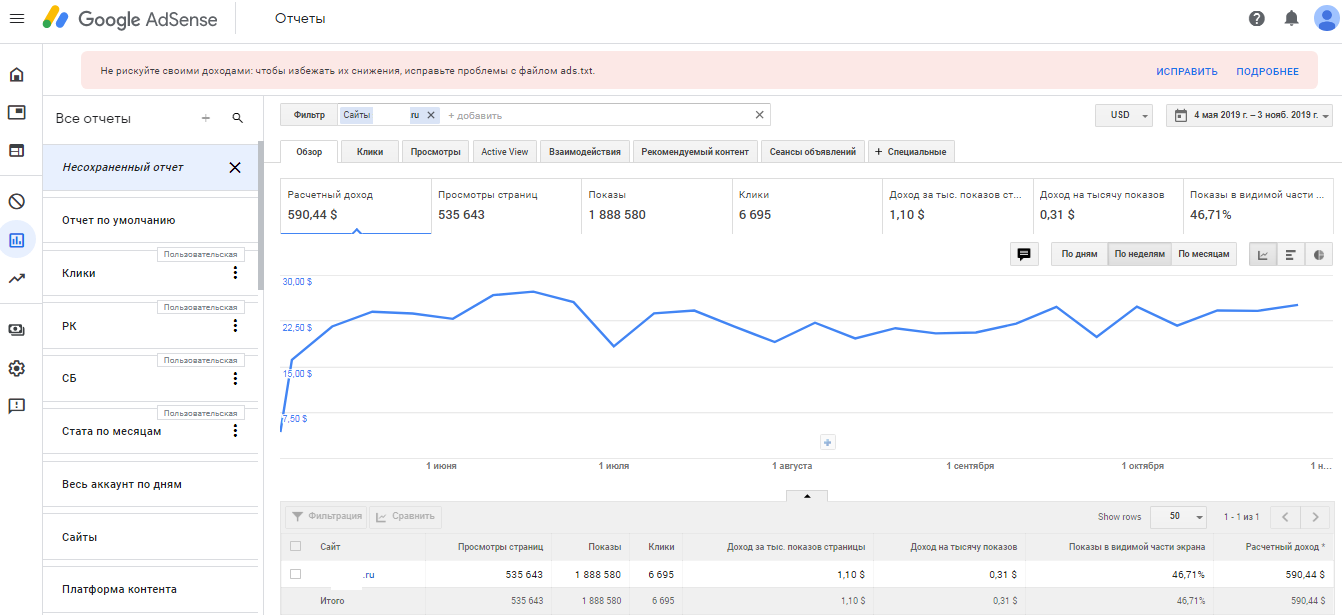Screen dimensions: 1342x615
Task: Switch to the "Клики" tab
Action: click(x=370, y=152)
